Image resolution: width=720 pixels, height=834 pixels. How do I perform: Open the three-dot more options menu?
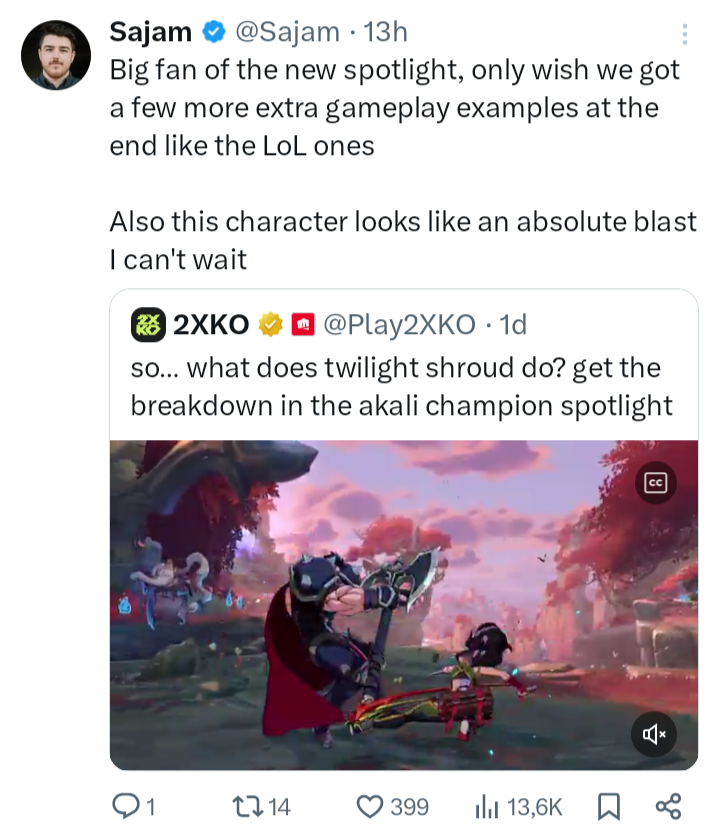[685, 34]
